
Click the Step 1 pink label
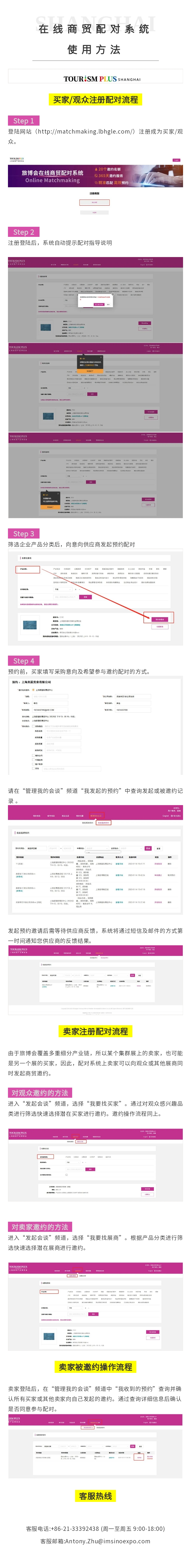coord(24,121)
